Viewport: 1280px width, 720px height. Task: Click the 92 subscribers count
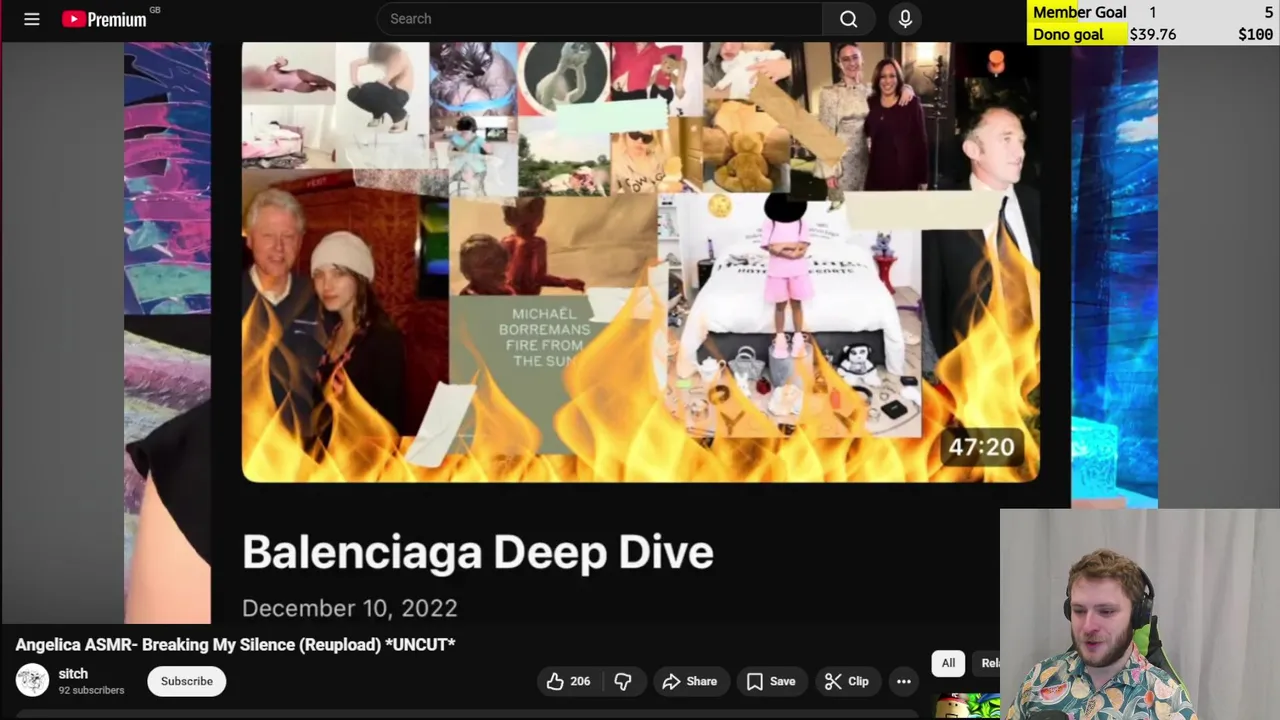tap(91, 690)
